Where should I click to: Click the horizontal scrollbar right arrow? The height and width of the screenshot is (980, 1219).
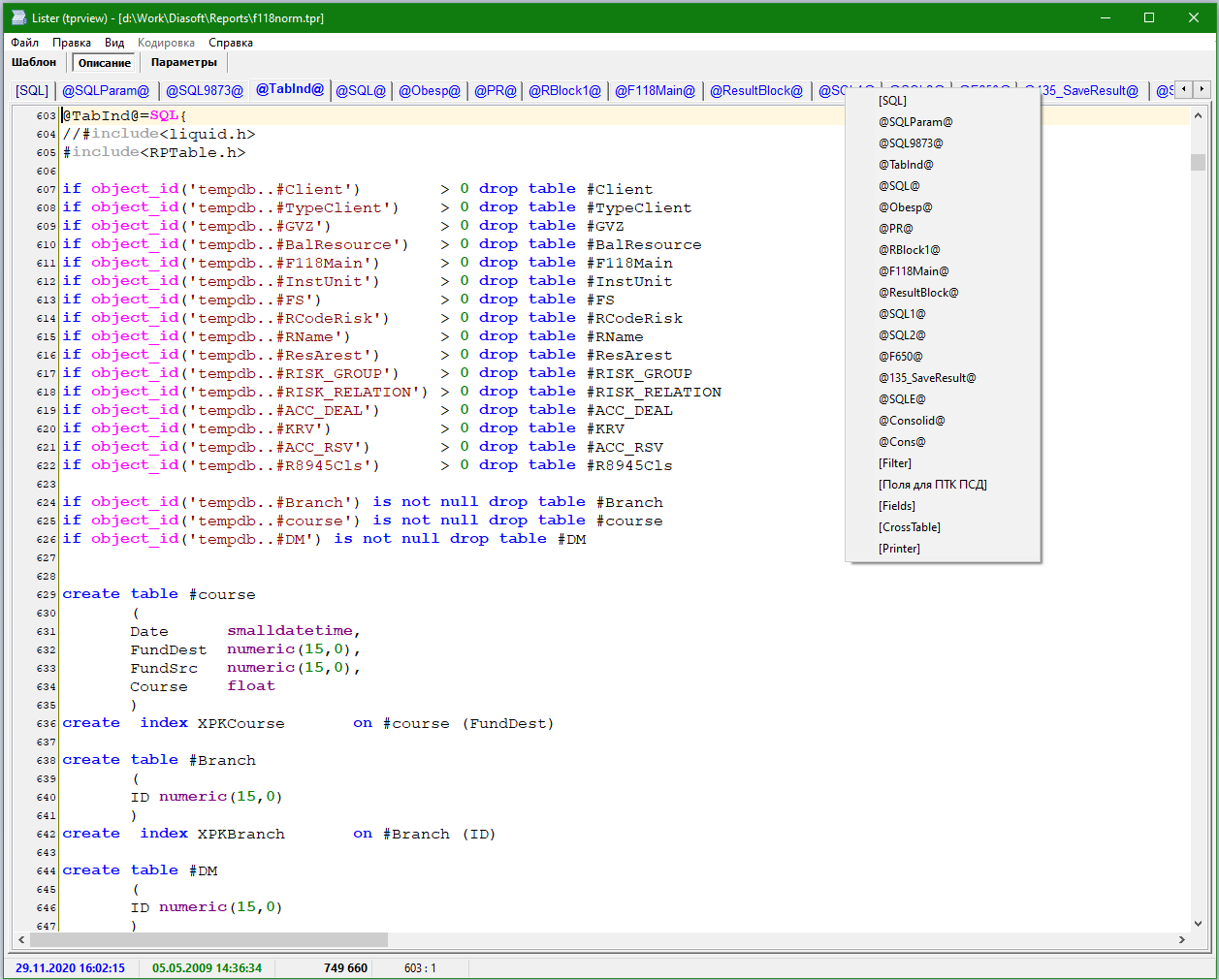tap(1181, 939)
